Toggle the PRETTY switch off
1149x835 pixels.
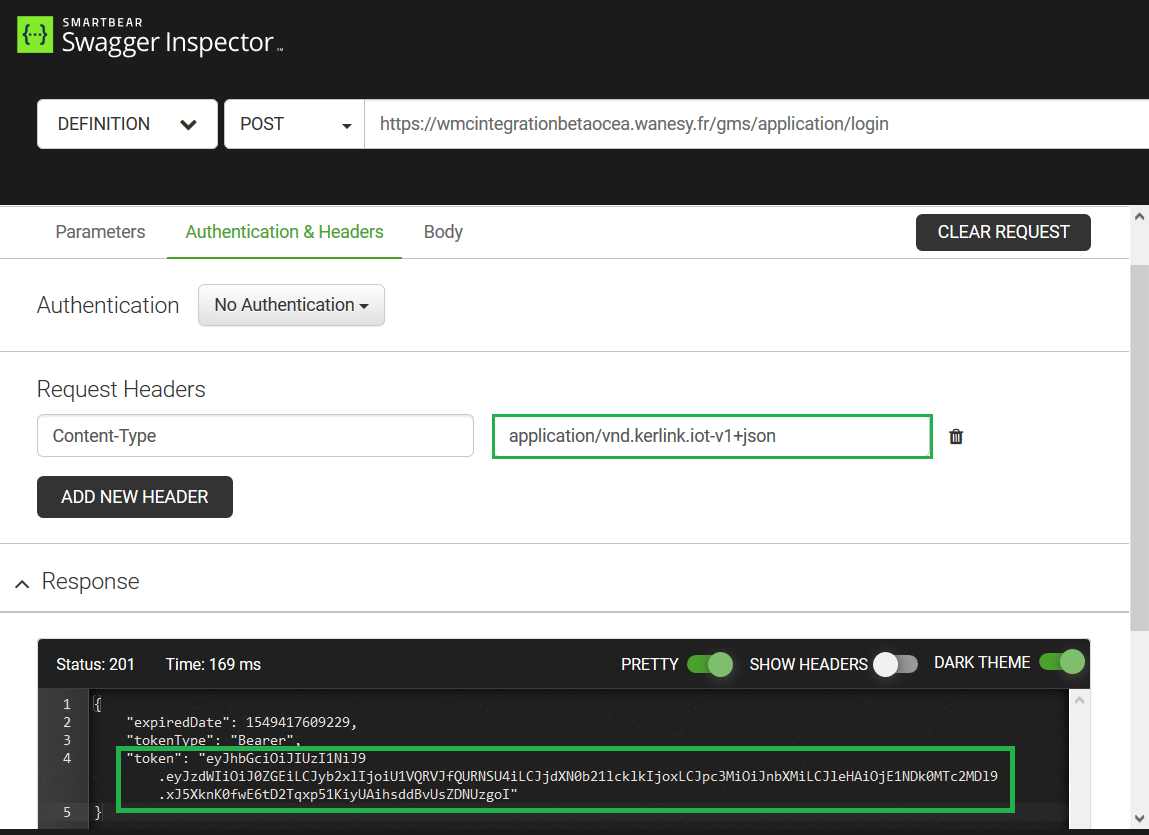click(709, 664)
